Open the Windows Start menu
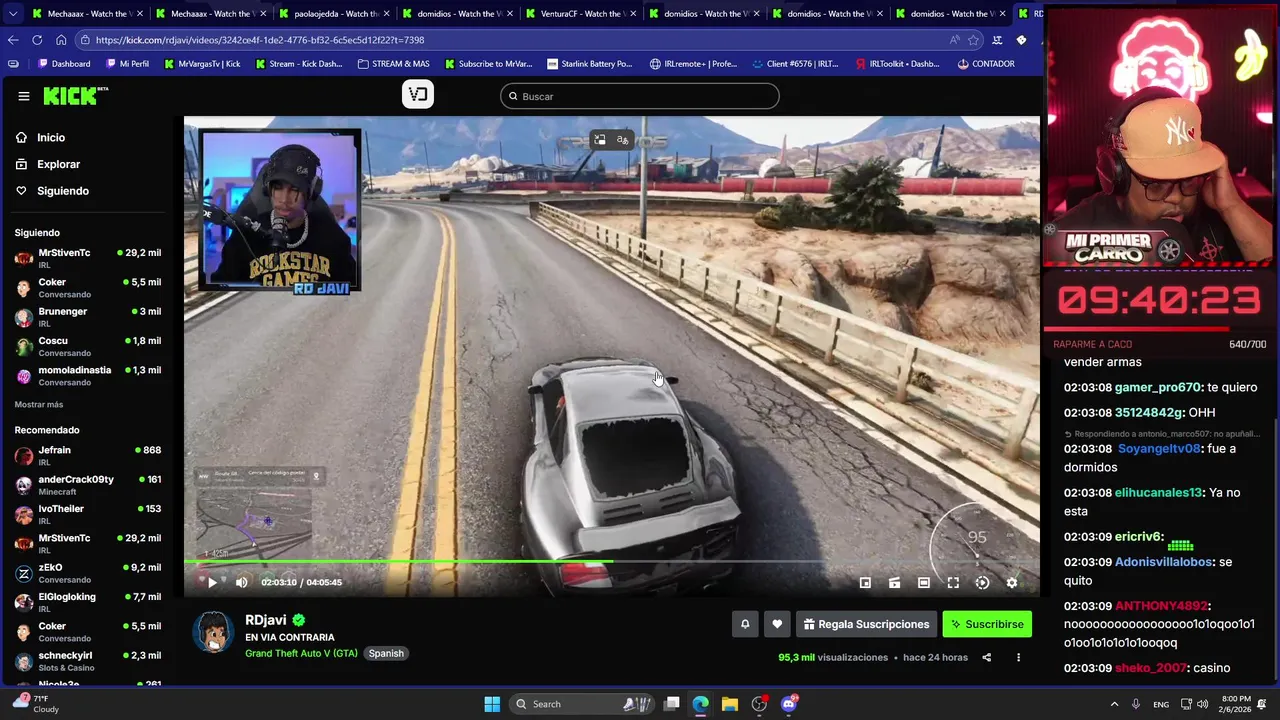The image size is (1280, 720). click(492, 704)
